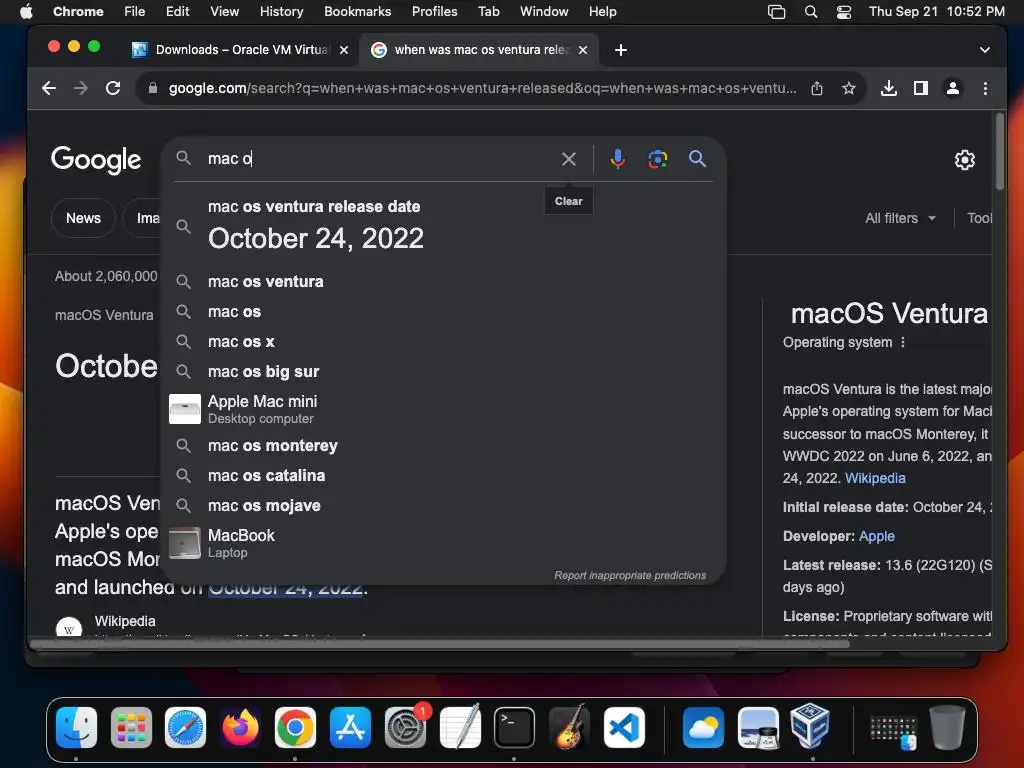The image size is (1024, 768).
Task: Toggle Chrome side panel
Action: point(921,88)
